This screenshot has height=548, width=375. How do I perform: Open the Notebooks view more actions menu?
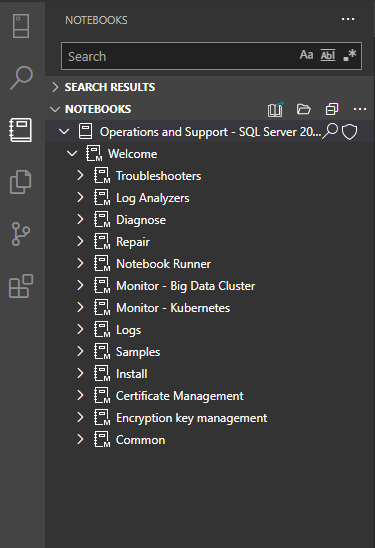tap(348, 20)
